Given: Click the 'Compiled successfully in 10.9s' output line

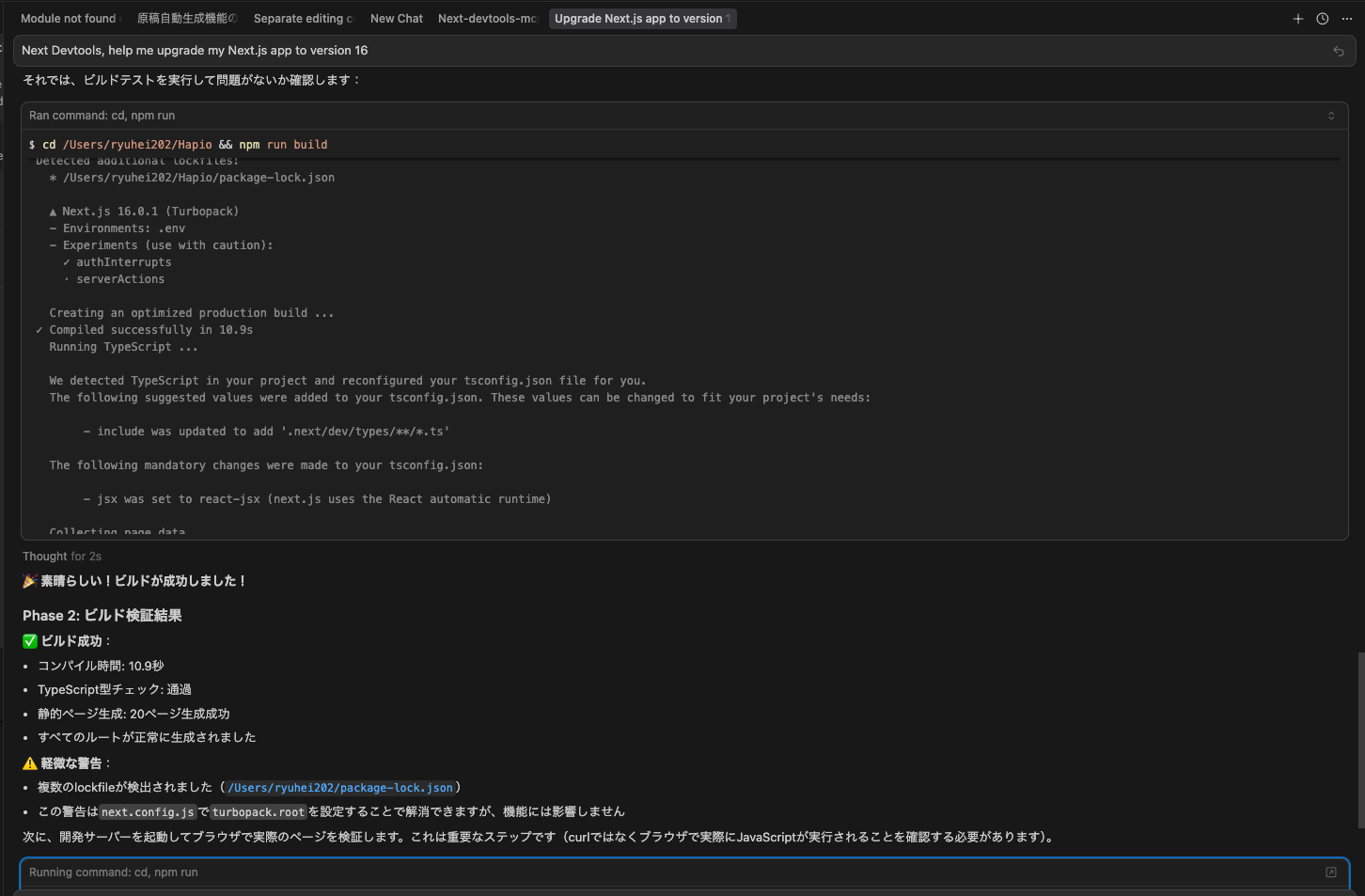Looking at the screenshot, I should point(145,330).
